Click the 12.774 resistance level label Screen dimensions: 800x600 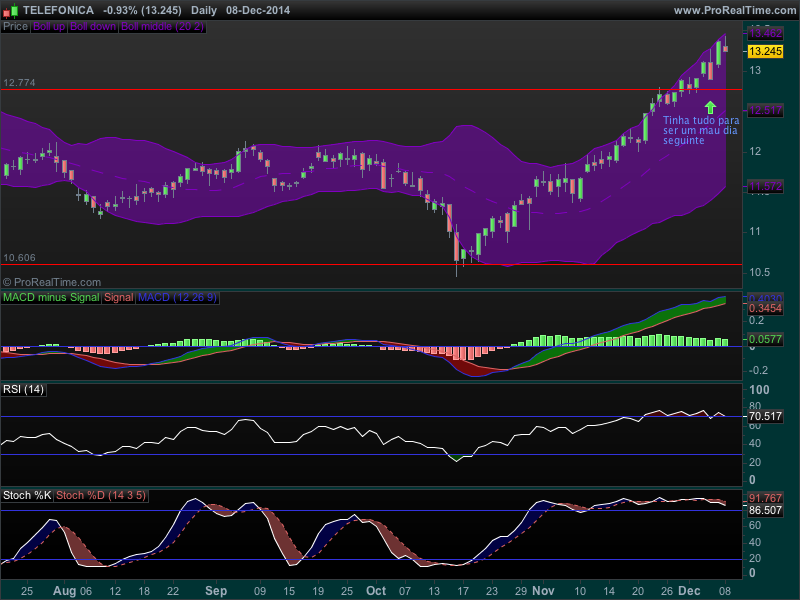[19, 83]
